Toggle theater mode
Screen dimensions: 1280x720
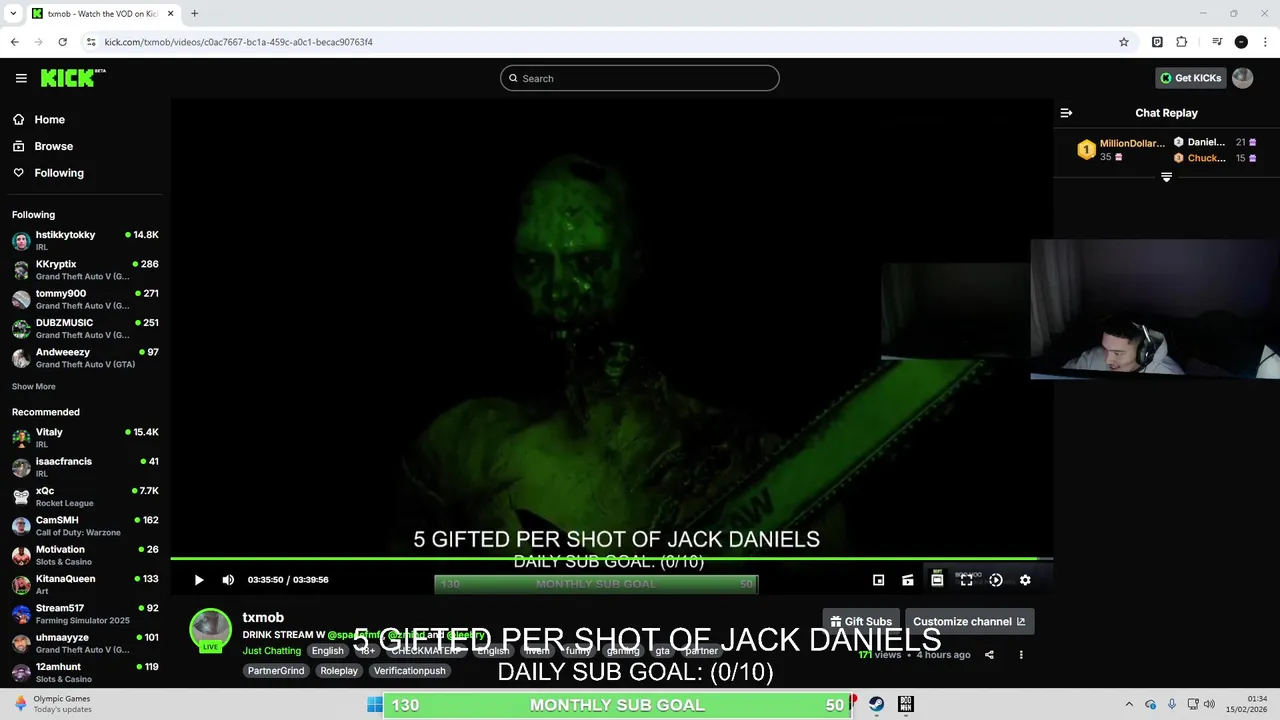[x=937, y=580]
